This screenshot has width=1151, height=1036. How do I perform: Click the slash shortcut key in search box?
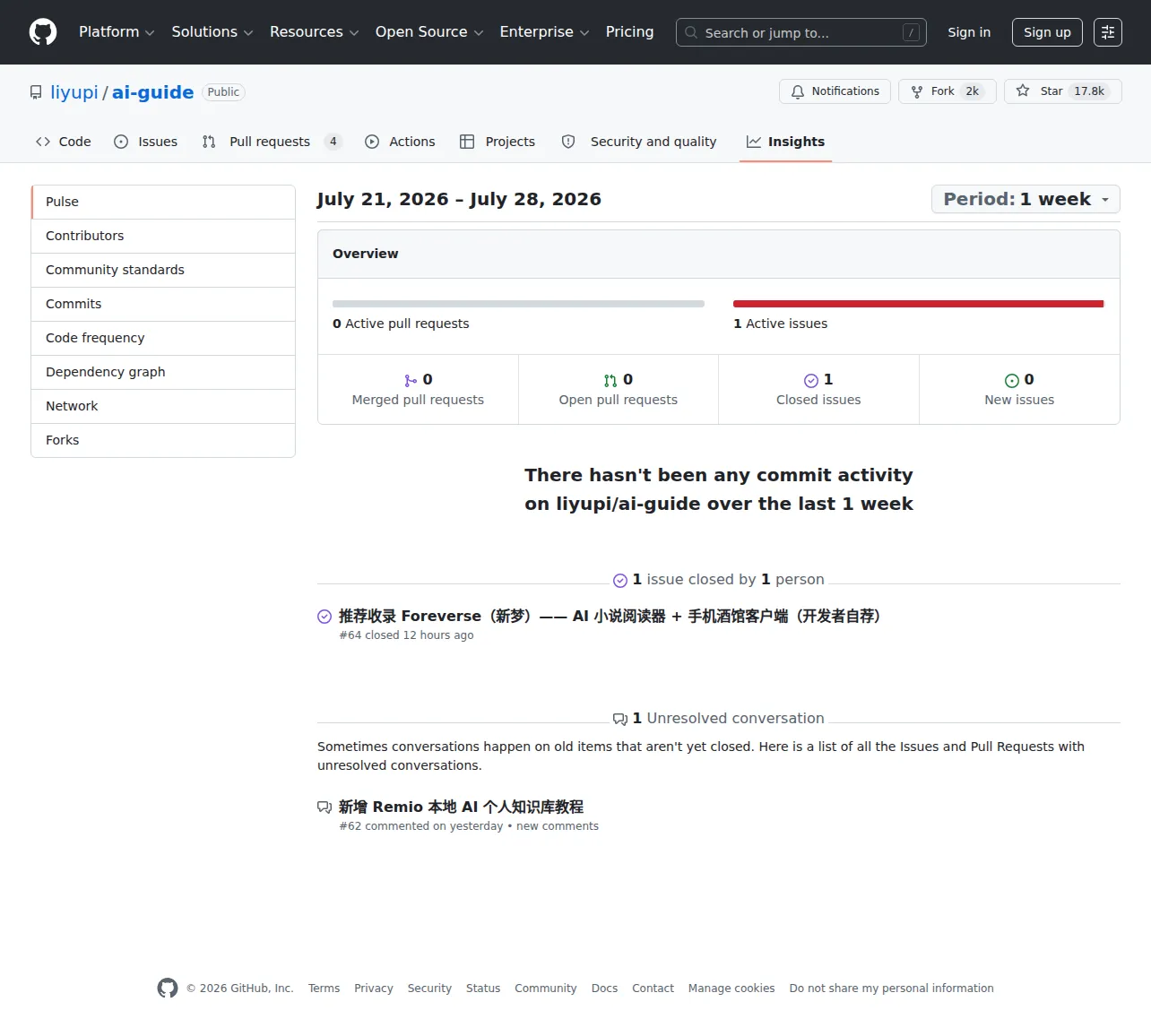pyautogui.click(x=911, y=32)
